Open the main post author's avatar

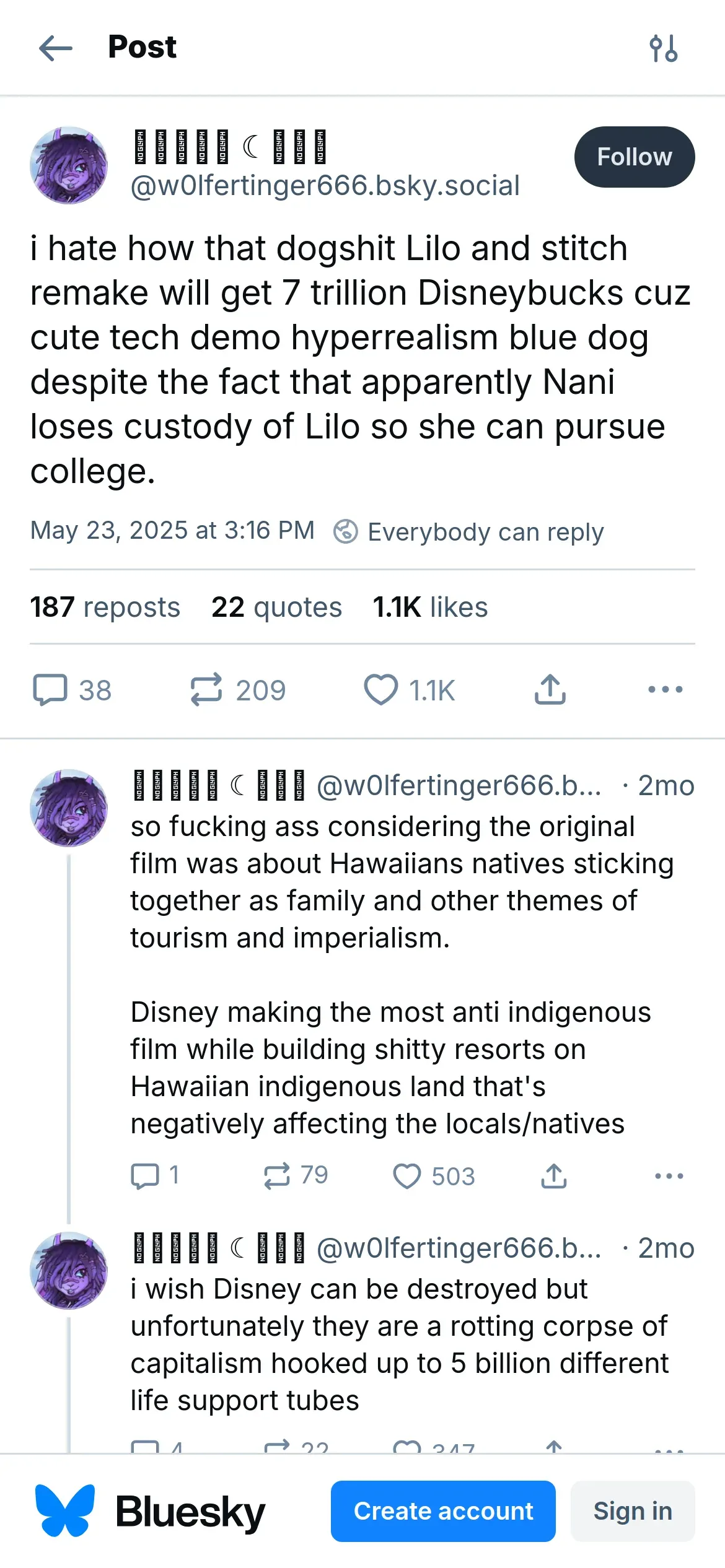(x=69, y=165)
